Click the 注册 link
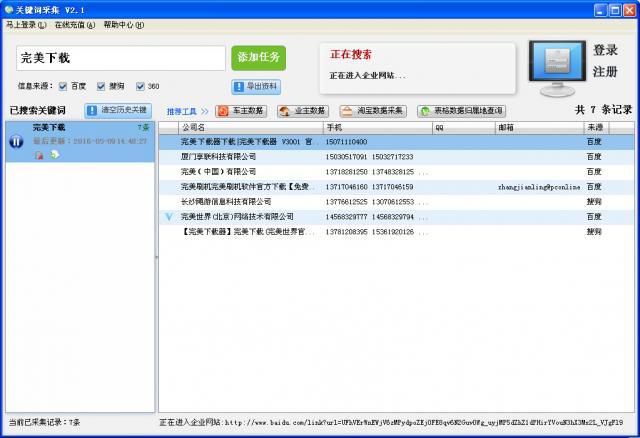Screen dimensions: 640x438 click(605, 72)
